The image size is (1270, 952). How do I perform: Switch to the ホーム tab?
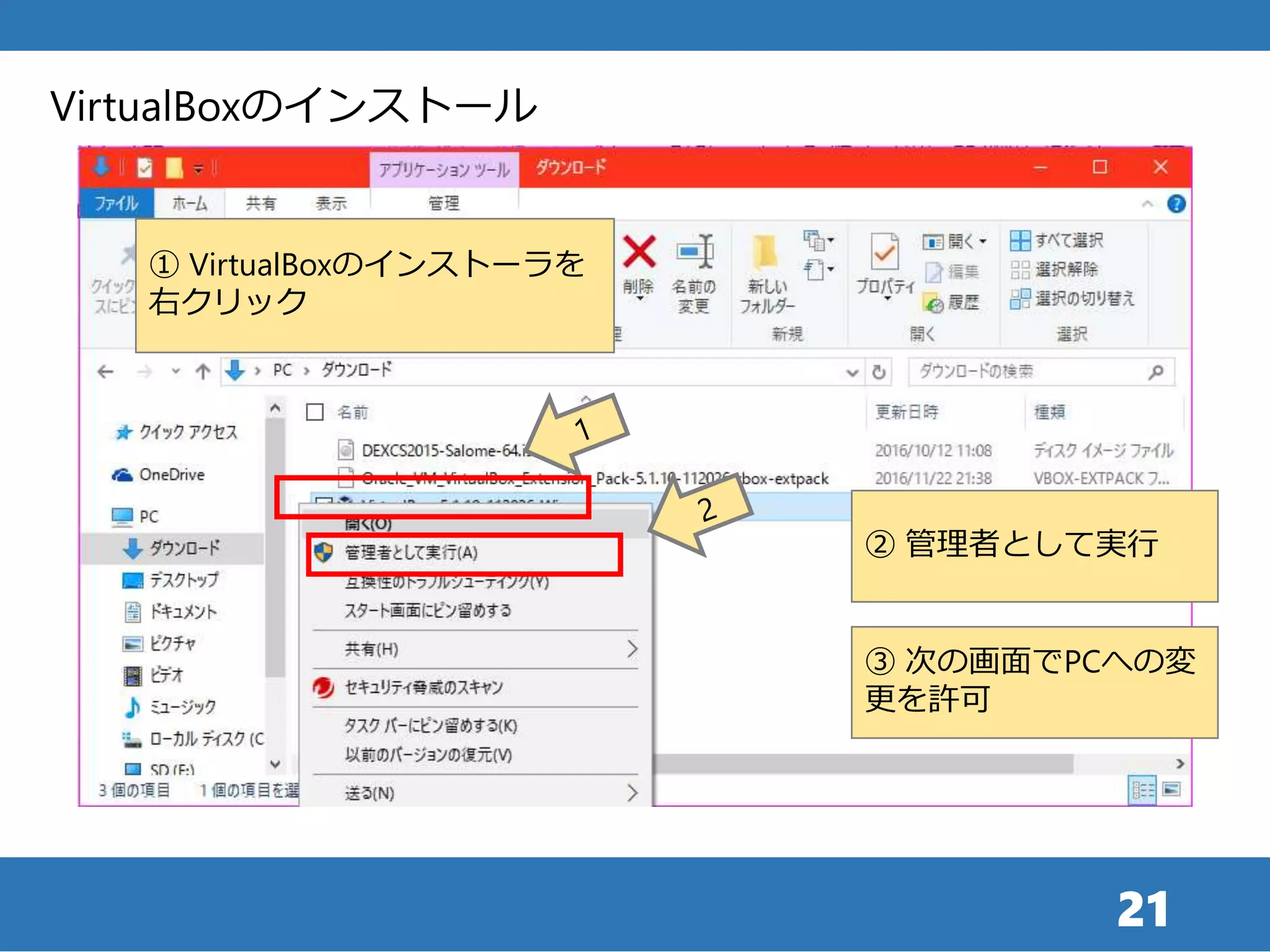pos(189,203)
